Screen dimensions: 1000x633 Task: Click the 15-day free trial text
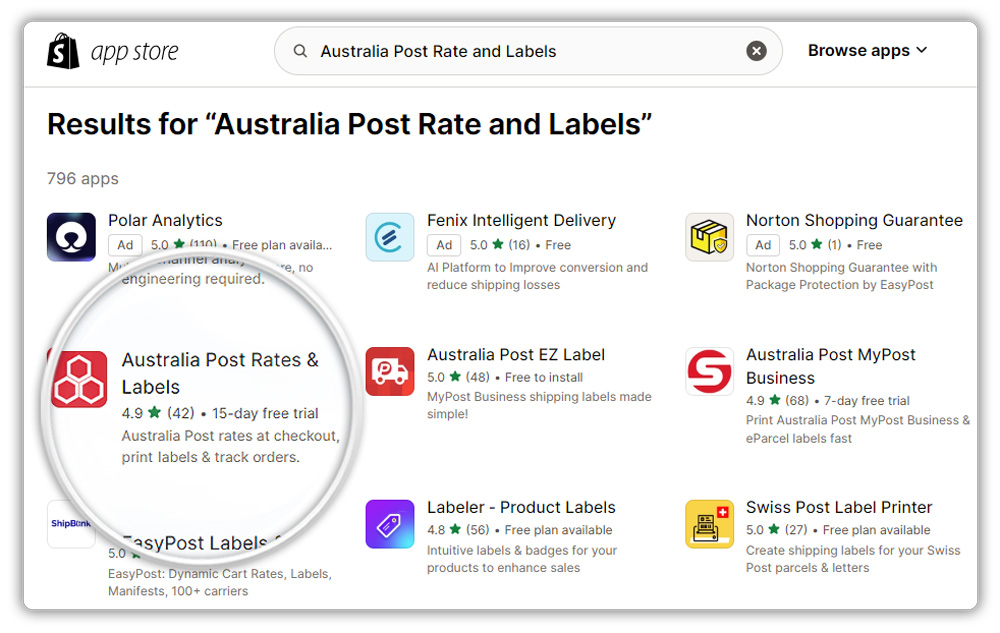[x=265, y=413]
